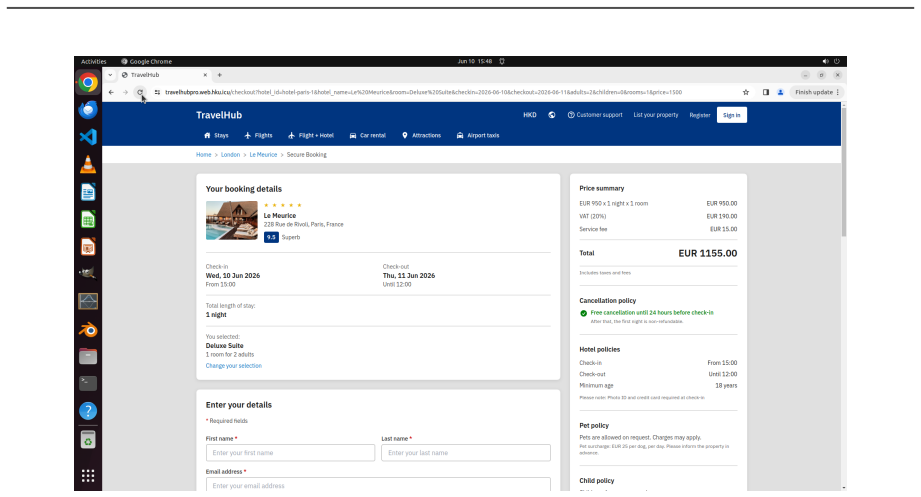The width and height of the screenshot is (921, 497).
Task: Open LibreOffice Writer from dock
Action: pyautogui.click(x=88, y=192)
